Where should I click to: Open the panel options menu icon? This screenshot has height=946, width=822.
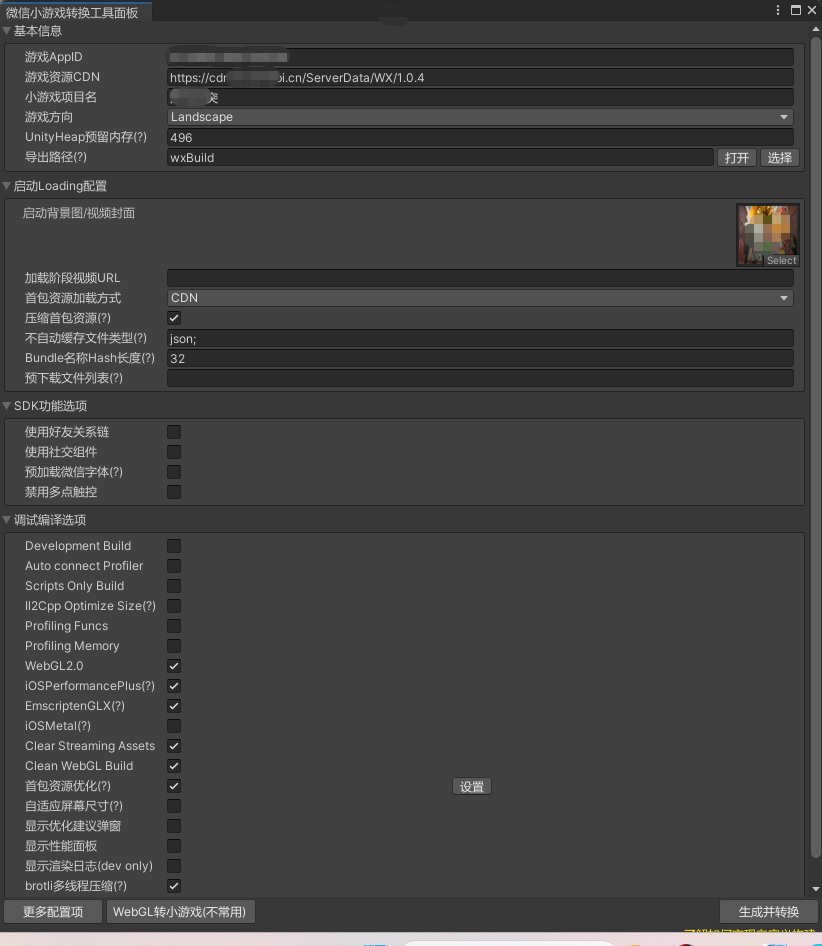coord(776,9)
